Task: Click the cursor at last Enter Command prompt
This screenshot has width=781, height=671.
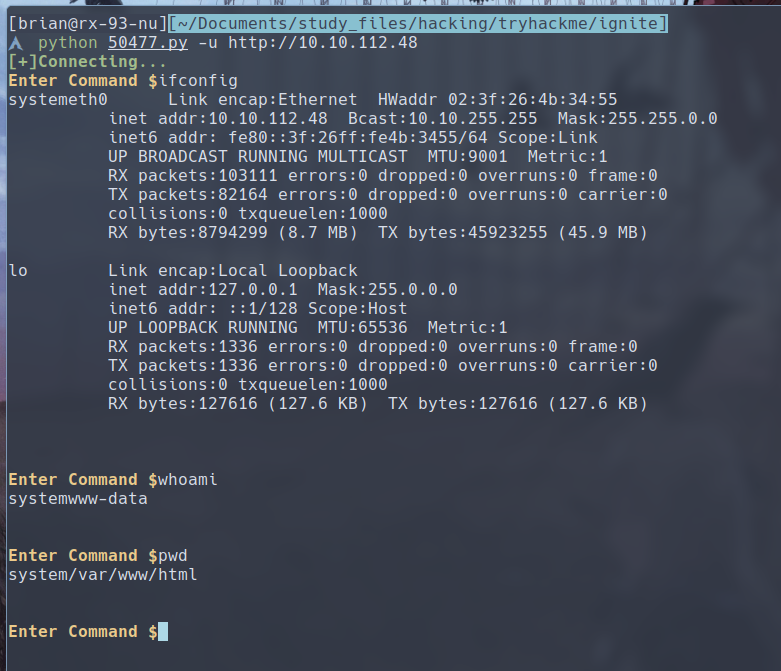Action: (163, 632)
